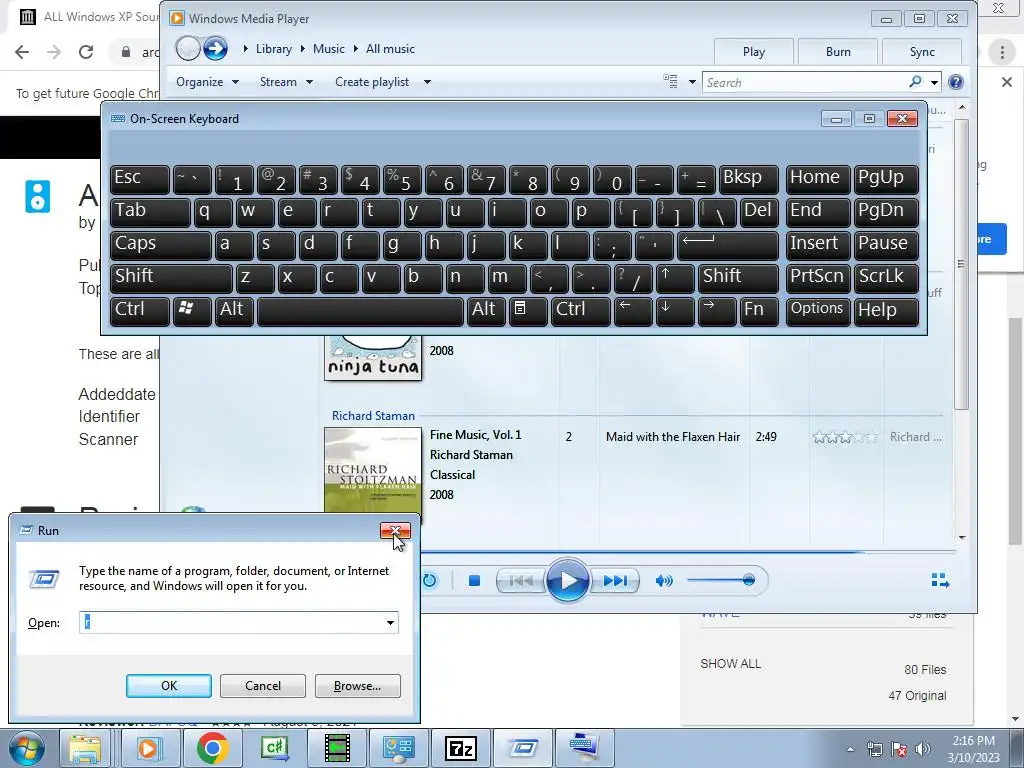
Task: Open Chrome from the taskbar
Action: tap(212, 748)
